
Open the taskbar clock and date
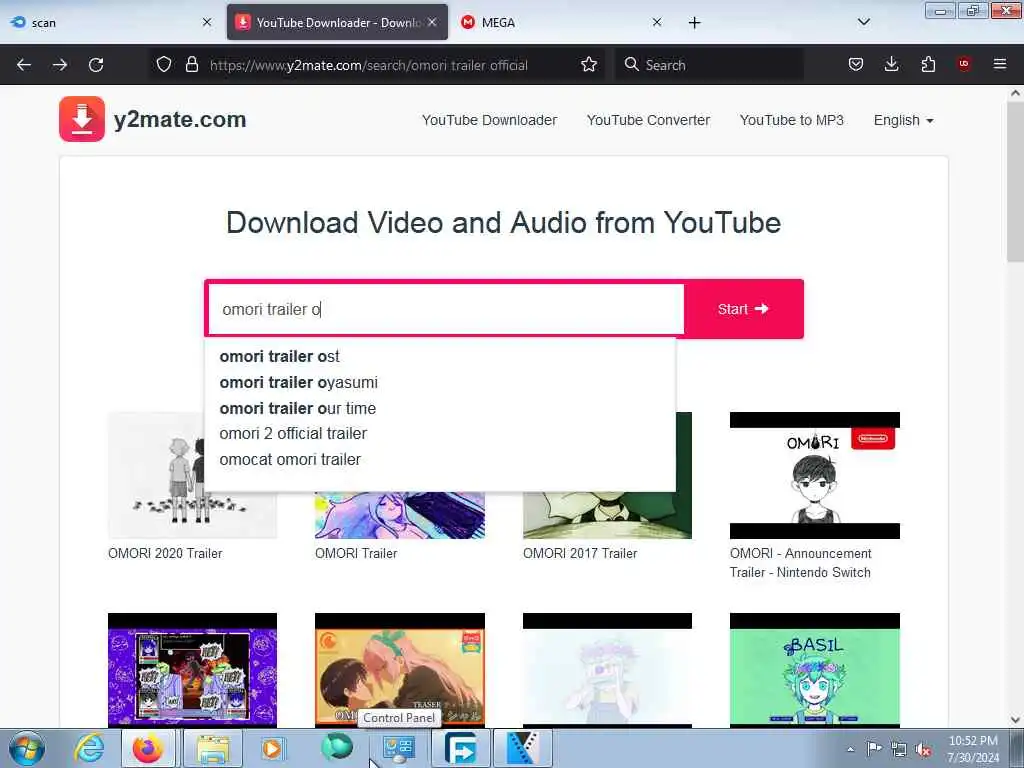(x=972, y=749)
